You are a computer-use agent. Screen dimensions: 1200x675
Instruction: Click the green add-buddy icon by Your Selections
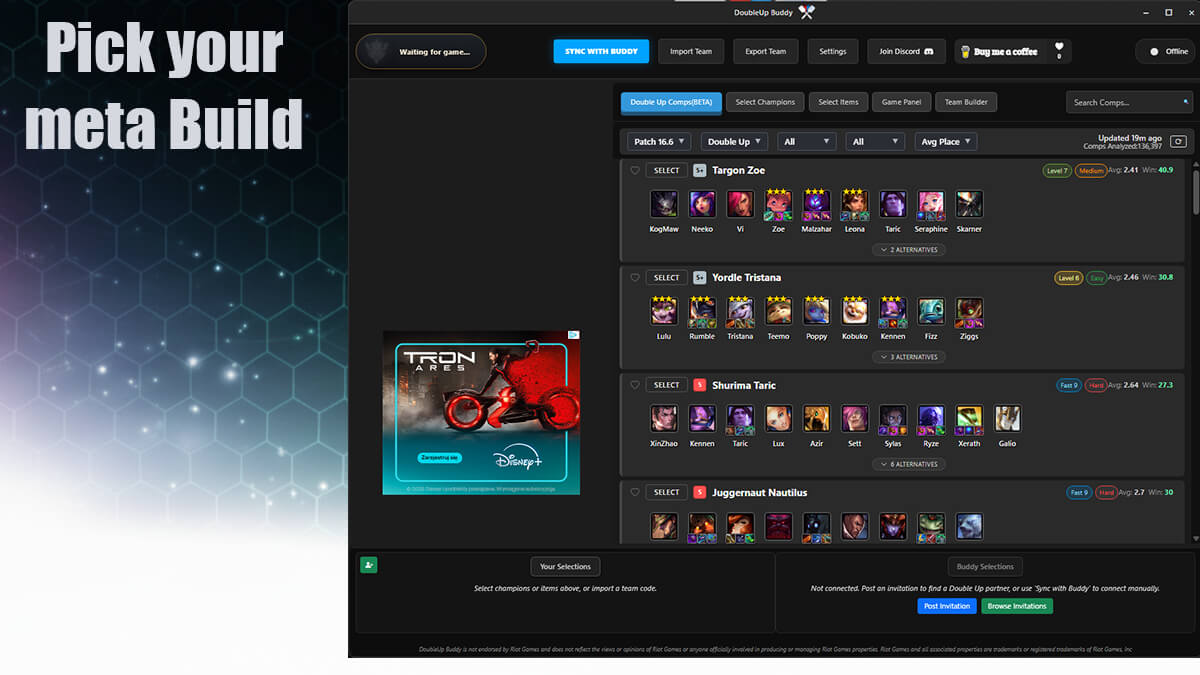click(369, 565)
